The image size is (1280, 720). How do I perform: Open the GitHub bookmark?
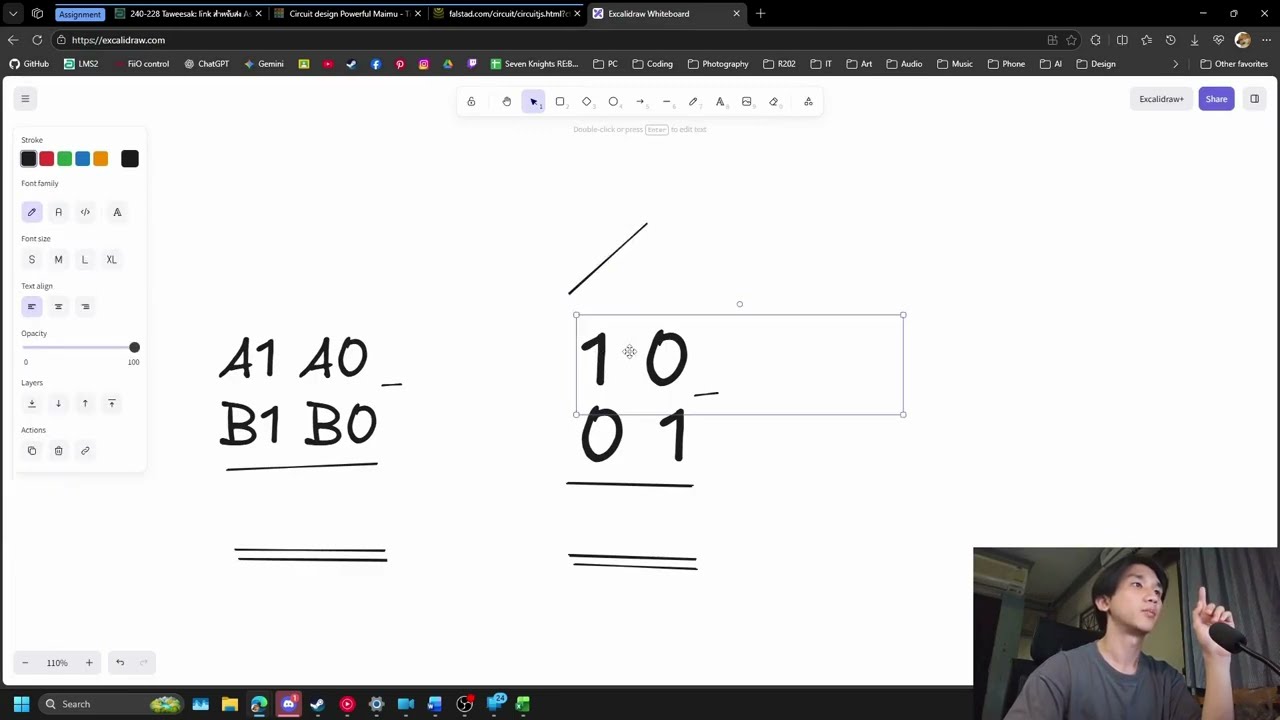pyautogui.click(x=29, y=64)
